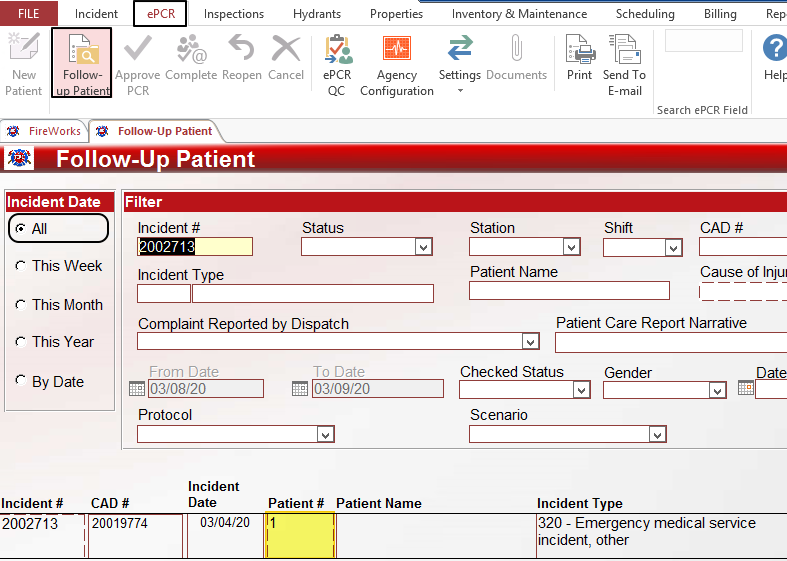Click the Patient Name column header
The image size is (787, 561).
[379, 503]
